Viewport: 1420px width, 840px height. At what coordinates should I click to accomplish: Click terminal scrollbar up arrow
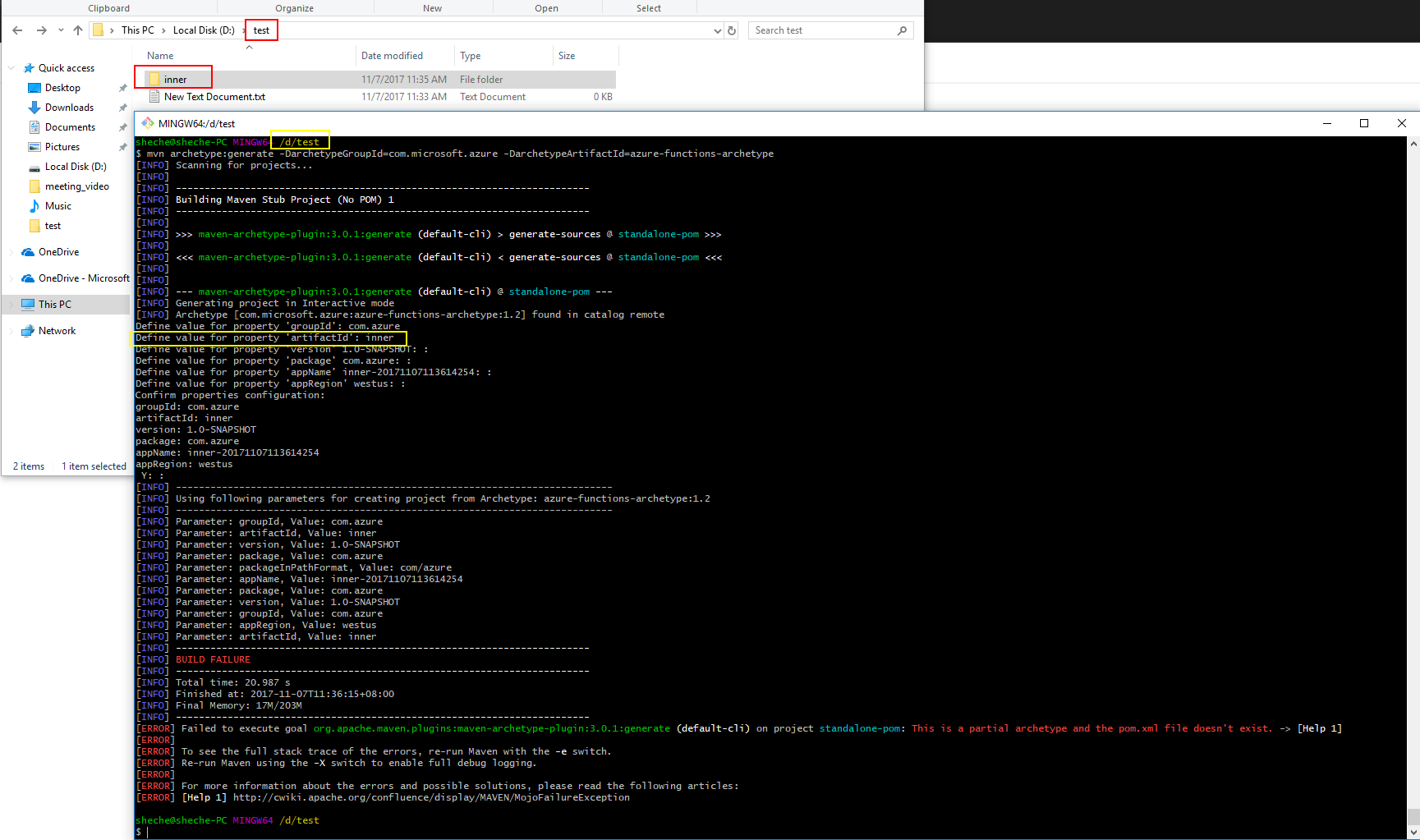1413,144
